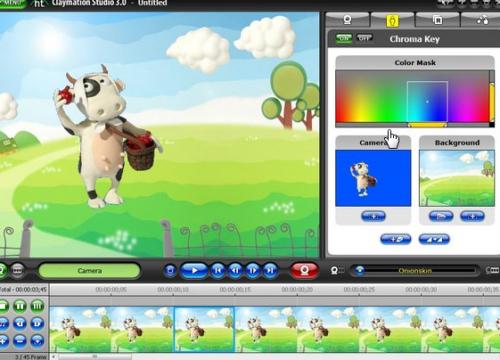Play the animation with the blue play button
The image size is (500, 360).
[194, 270]
